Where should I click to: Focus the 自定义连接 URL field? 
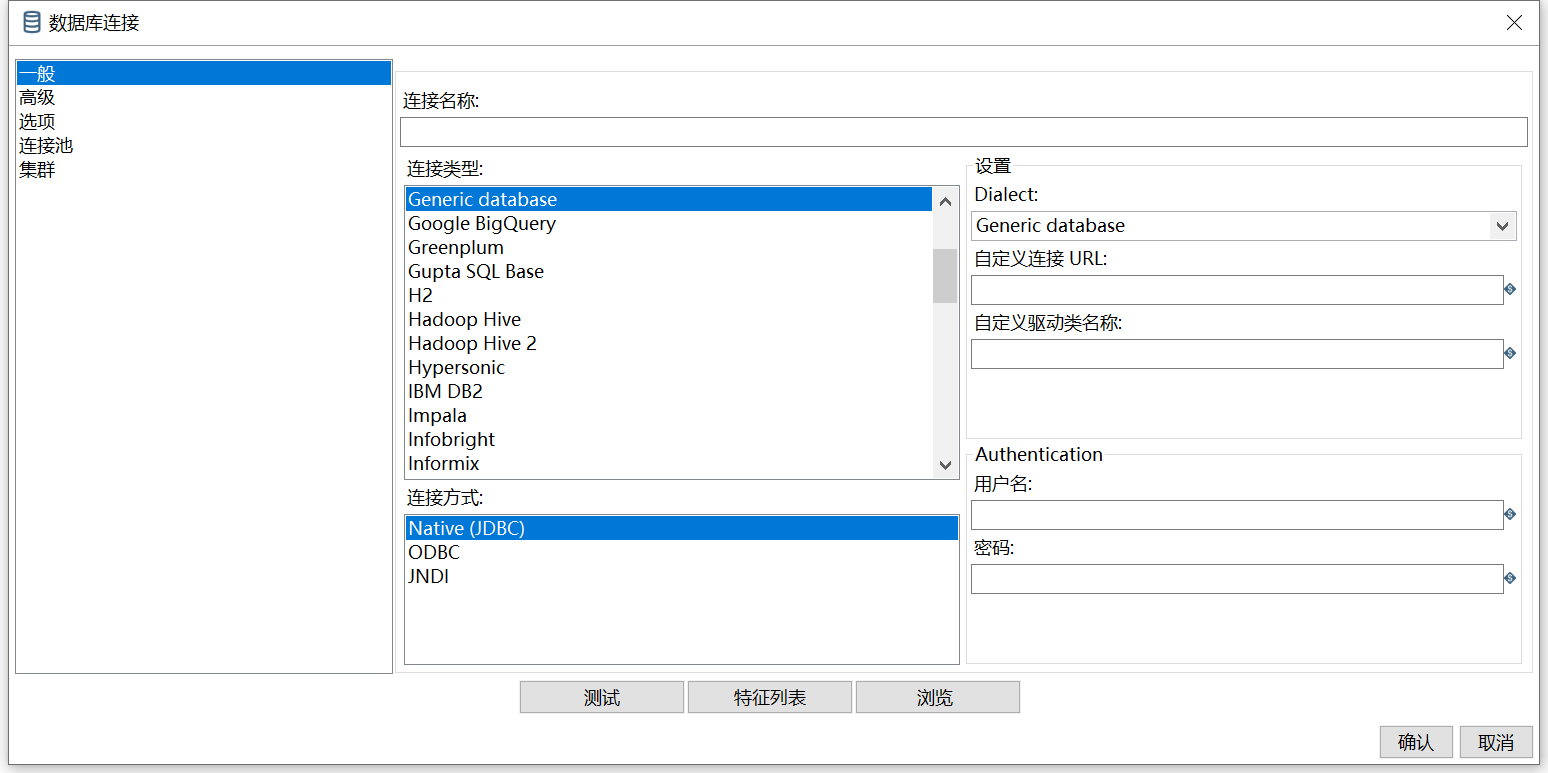[x=1237, y=290]
